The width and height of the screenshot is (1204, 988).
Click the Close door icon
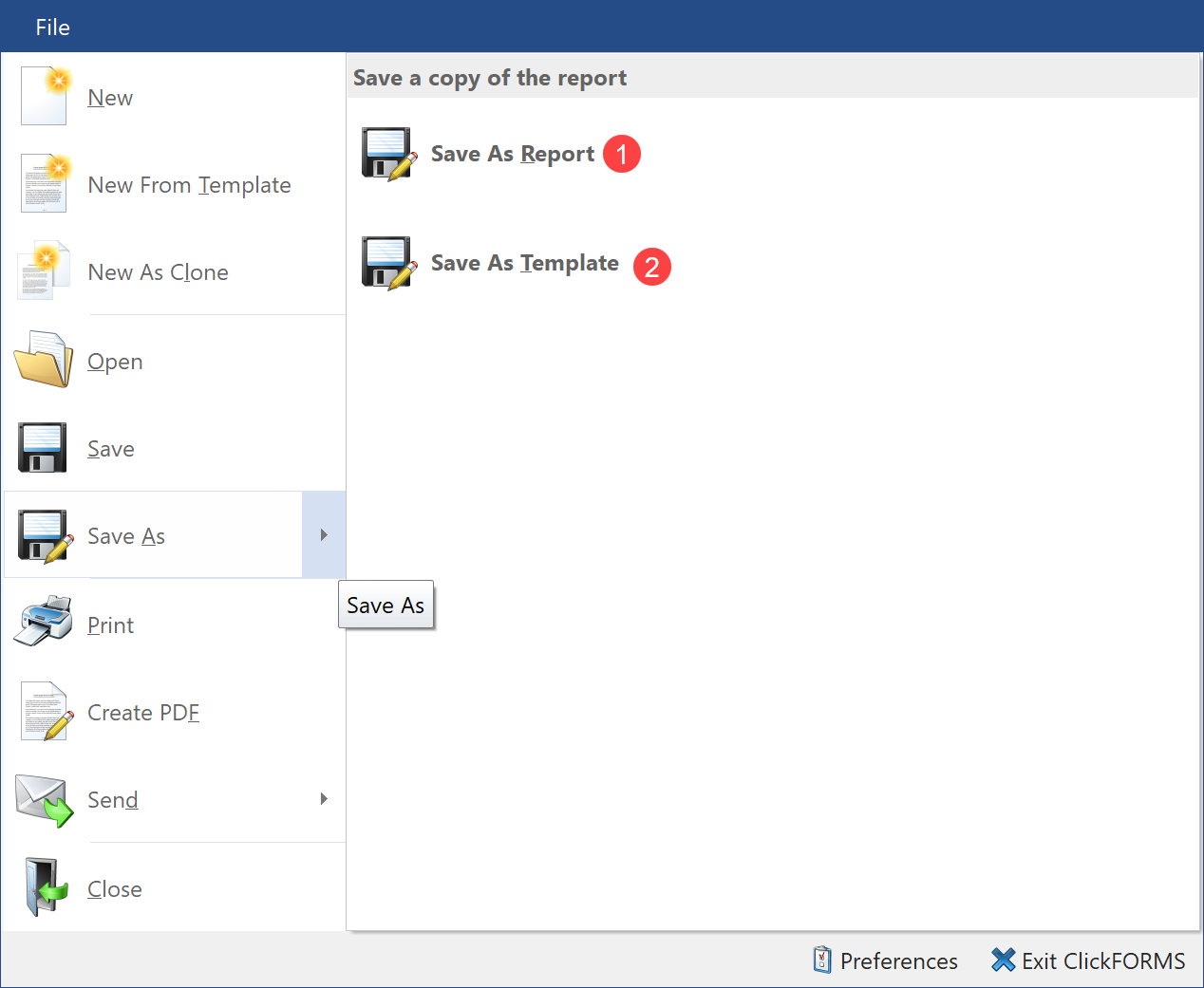(x=45, y=887)
